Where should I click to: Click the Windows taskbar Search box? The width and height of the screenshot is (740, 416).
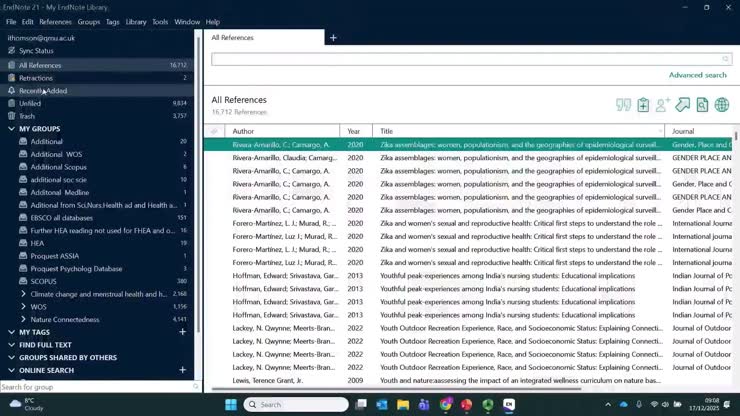296,405
